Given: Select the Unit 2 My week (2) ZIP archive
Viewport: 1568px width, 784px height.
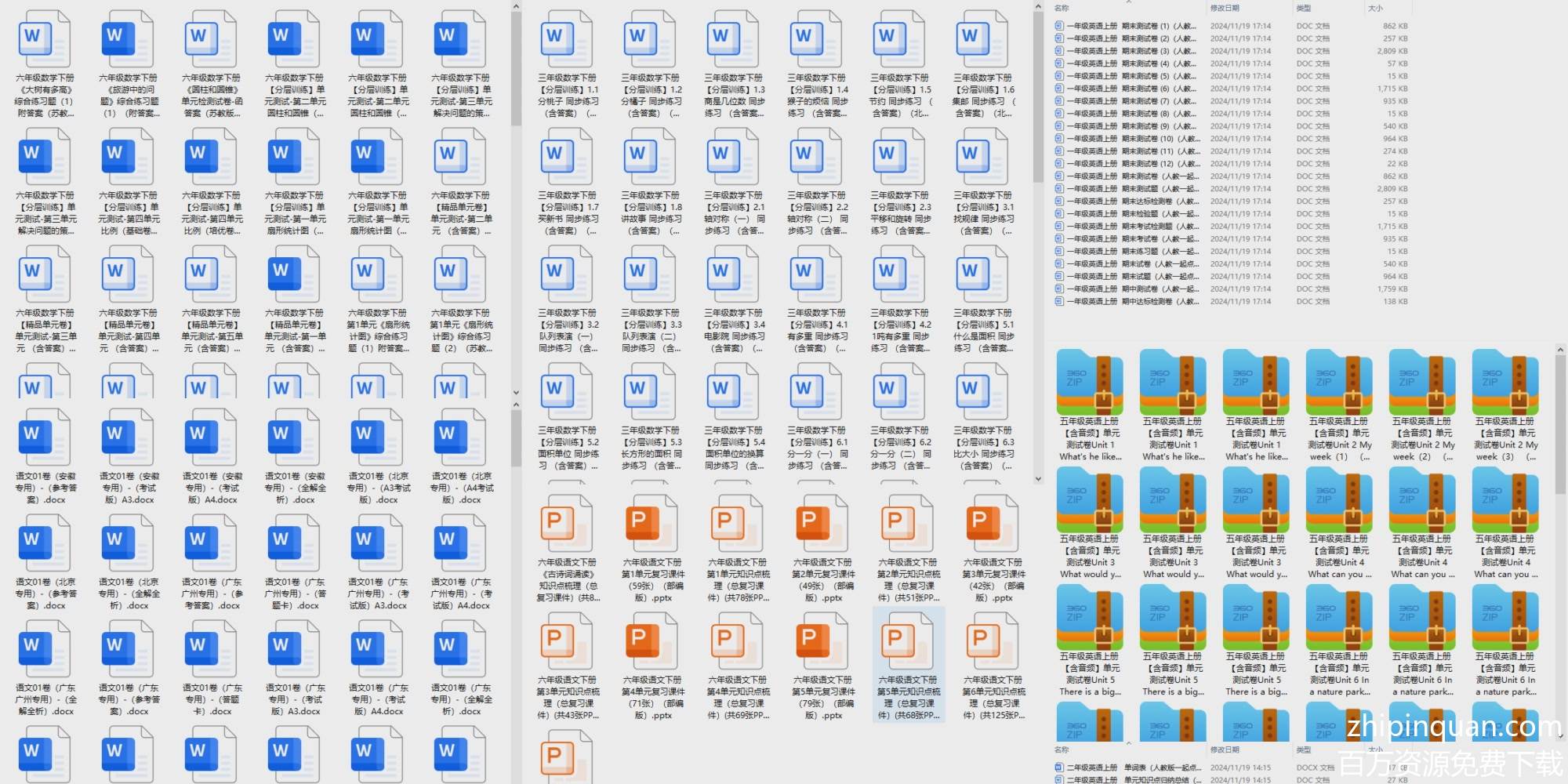Looking at the screenshot, I should (x=1422, y=382).
